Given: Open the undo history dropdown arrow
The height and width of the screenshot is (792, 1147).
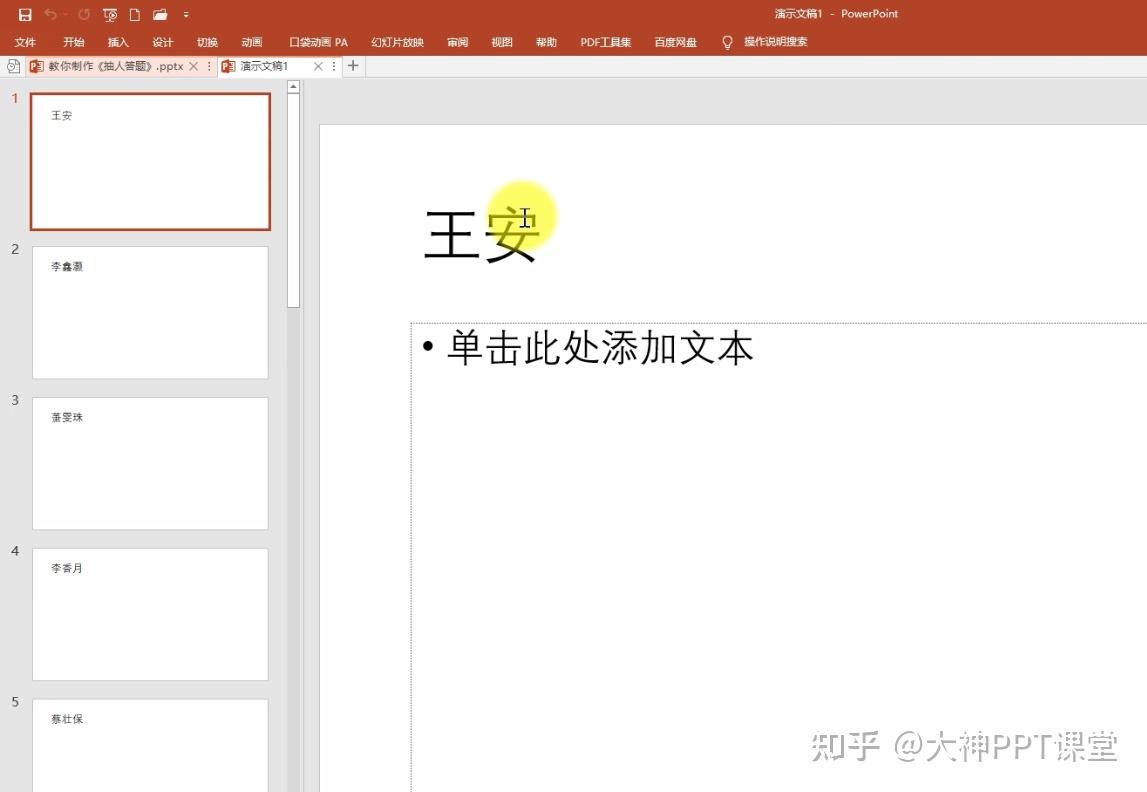Looking at the screenshot, I should tap(64, 15).
